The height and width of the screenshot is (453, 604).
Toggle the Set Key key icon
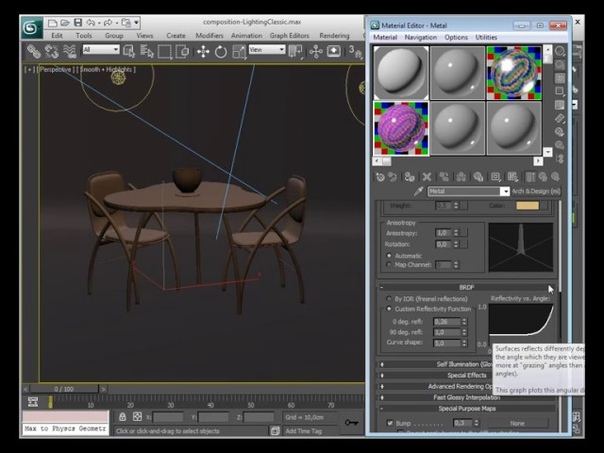(351, 423)
